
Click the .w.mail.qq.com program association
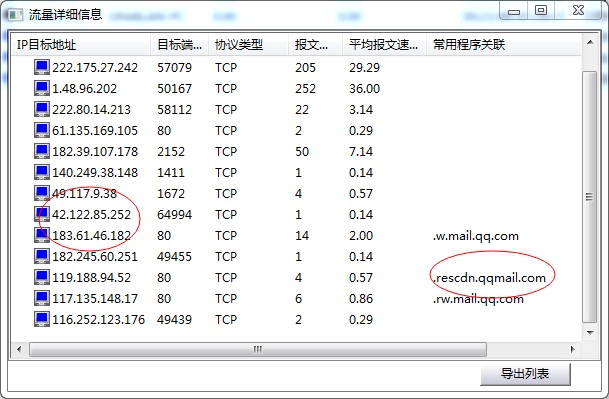click(x=476, y=236)
